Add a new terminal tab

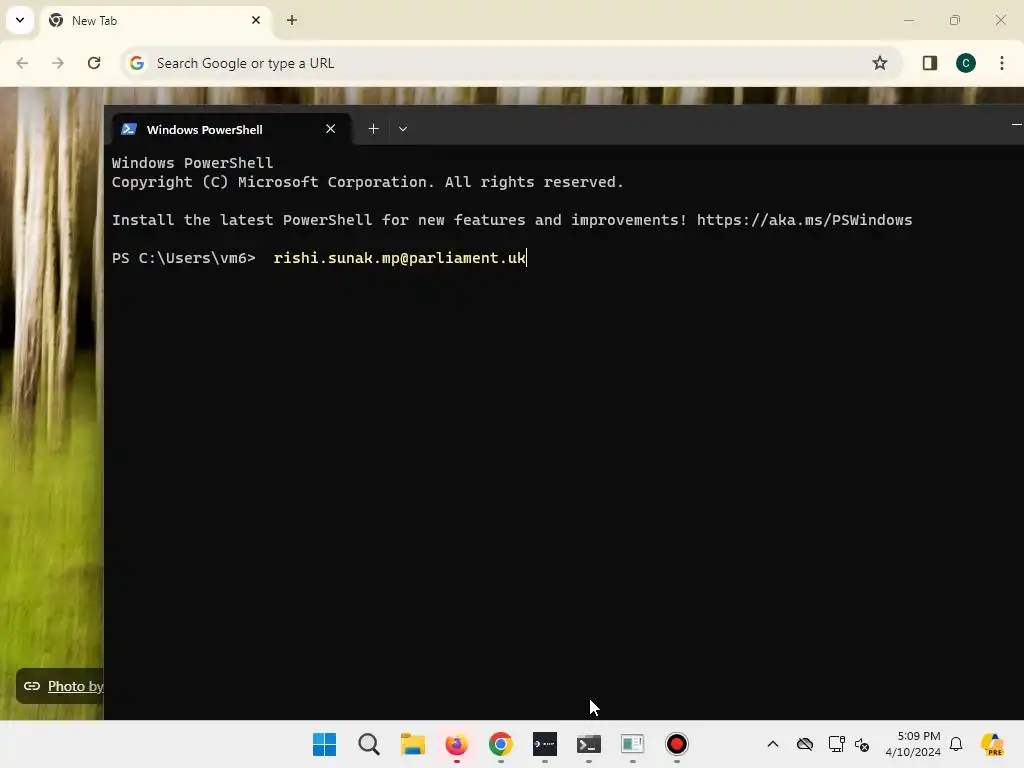374,129
